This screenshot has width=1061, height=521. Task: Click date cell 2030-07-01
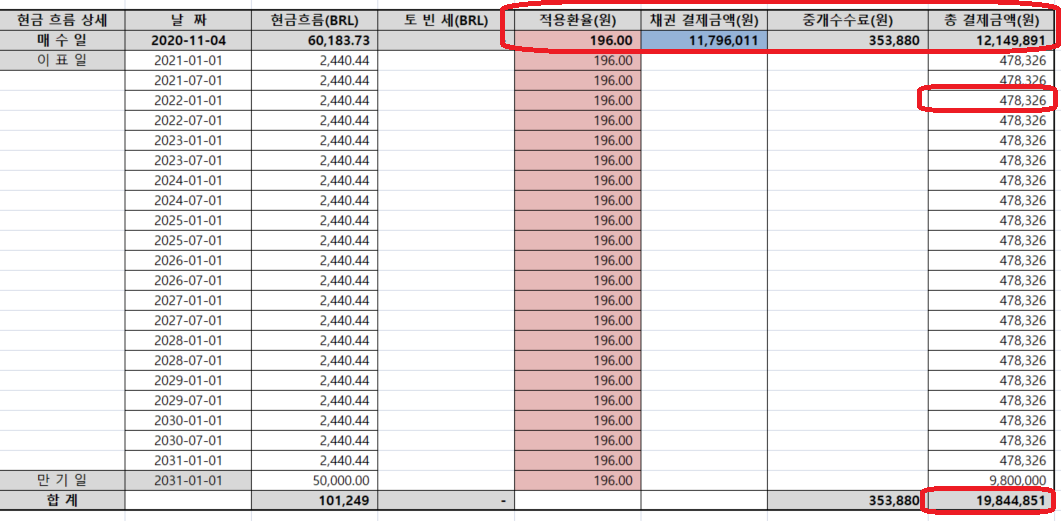point(188,440)
